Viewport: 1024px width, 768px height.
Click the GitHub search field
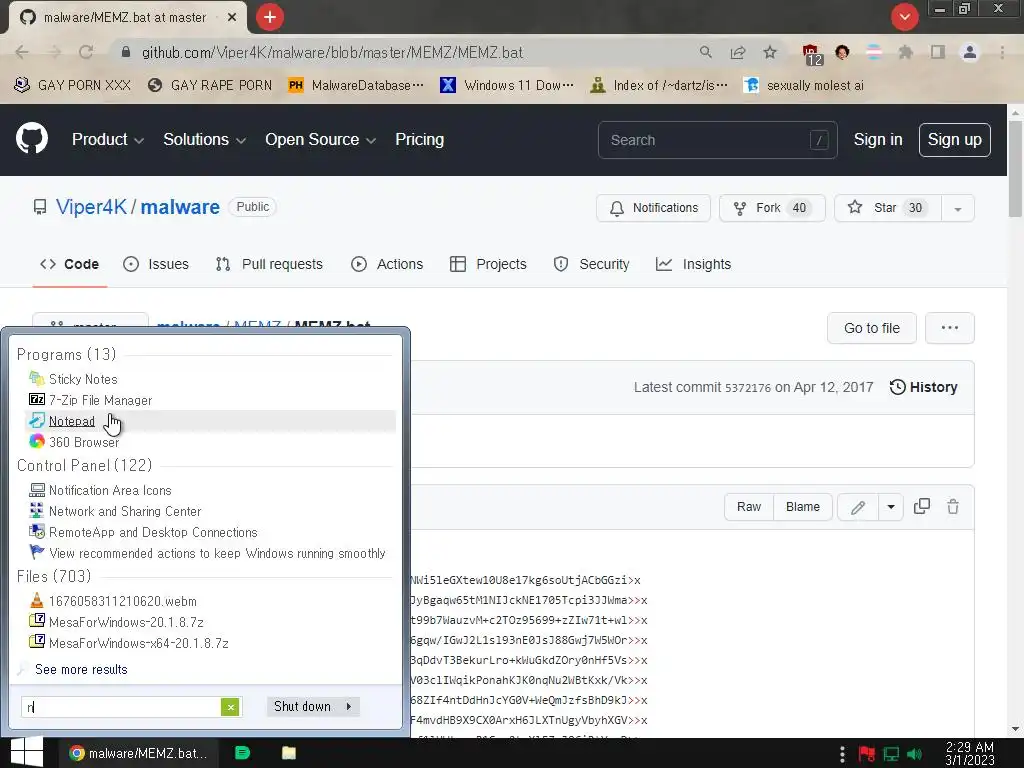click(717, 140)
